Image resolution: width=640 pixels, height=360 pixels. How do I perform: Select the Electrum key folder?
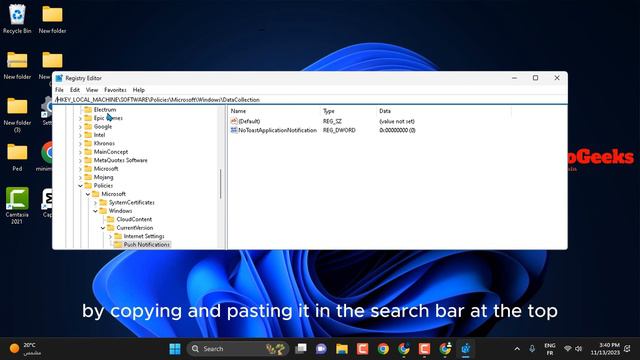tap(100, 109)
